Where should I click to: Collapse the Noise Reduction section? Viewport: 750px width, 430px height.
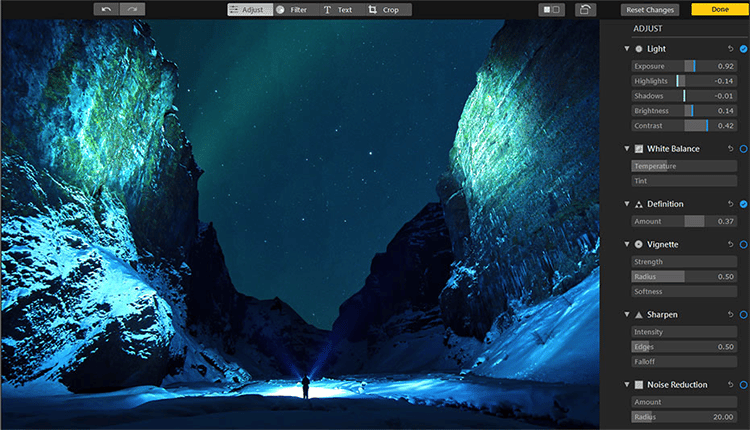coord(626,384)
